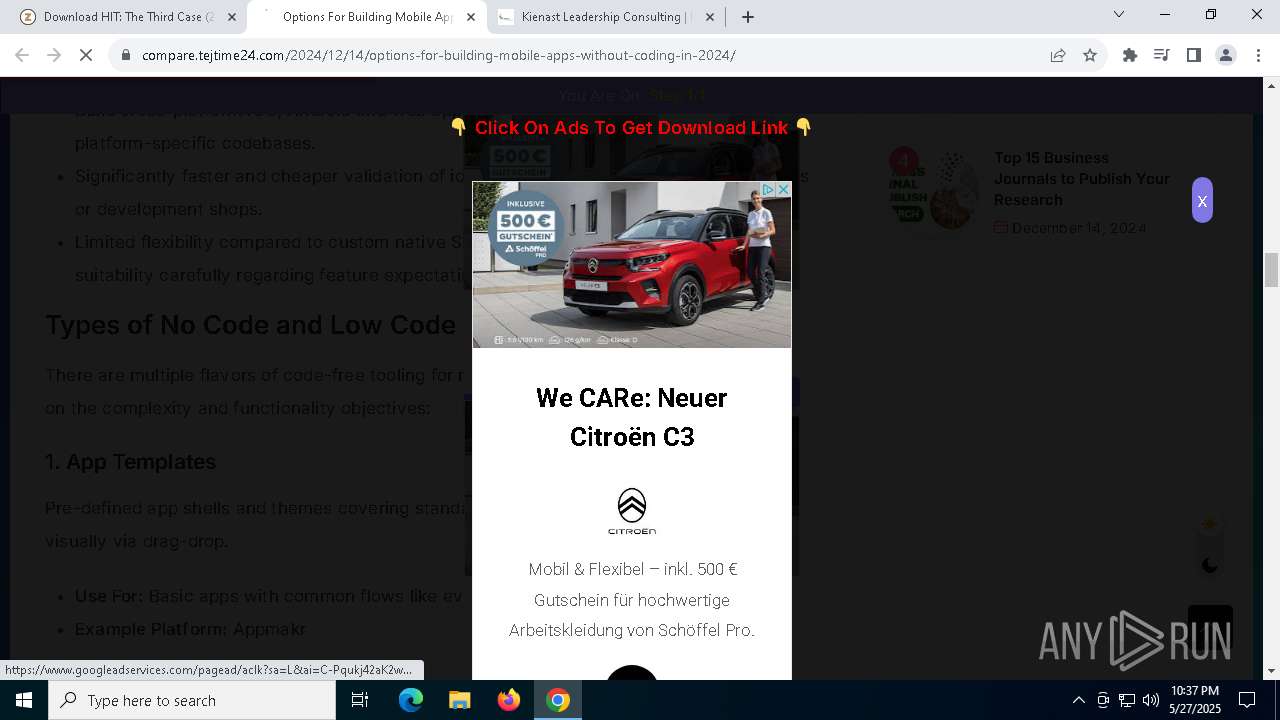Click the Citroën logo in the ad
The height and width of the screenshot is (720, 1280).
tap(632, 511)
